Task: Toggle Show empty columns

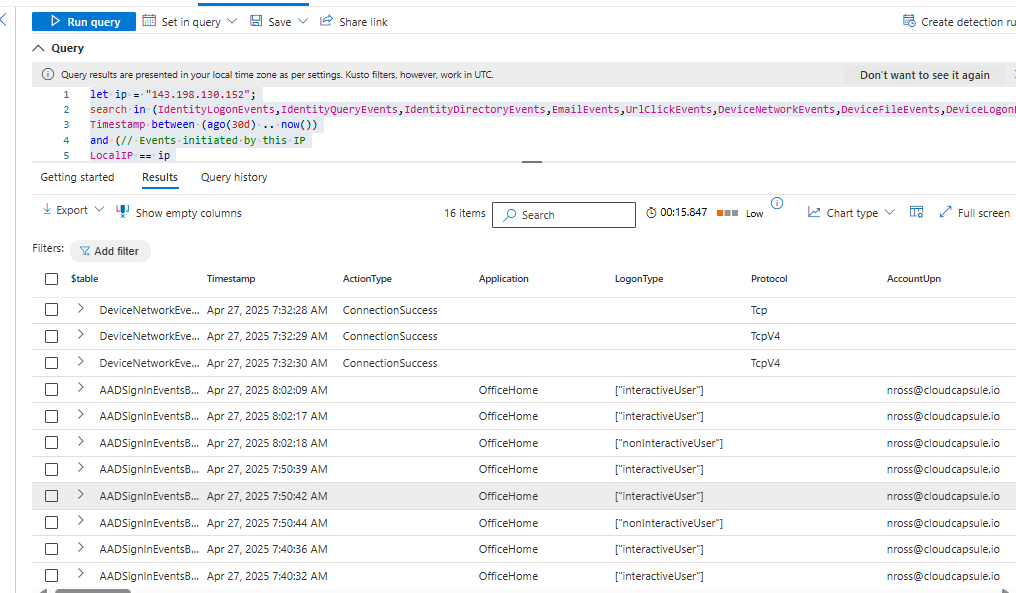Action: [179, 213]
